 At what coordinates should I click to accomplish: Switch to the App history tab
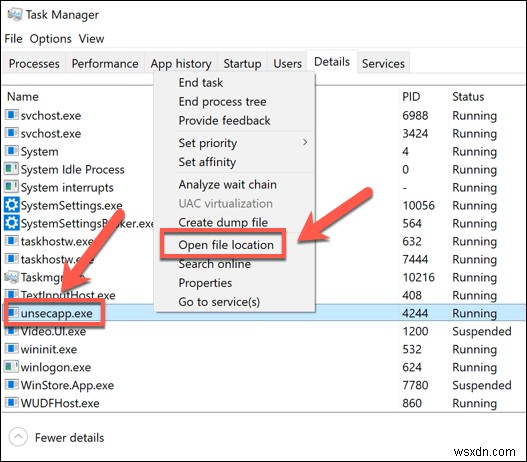[x=181, y=63]
